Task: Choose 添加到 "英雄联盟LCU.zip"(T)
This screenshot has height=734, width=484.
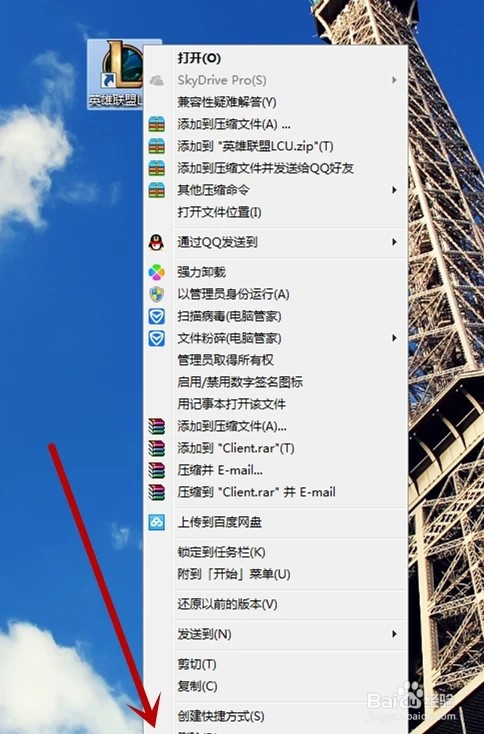Action: tap(275, 147)
